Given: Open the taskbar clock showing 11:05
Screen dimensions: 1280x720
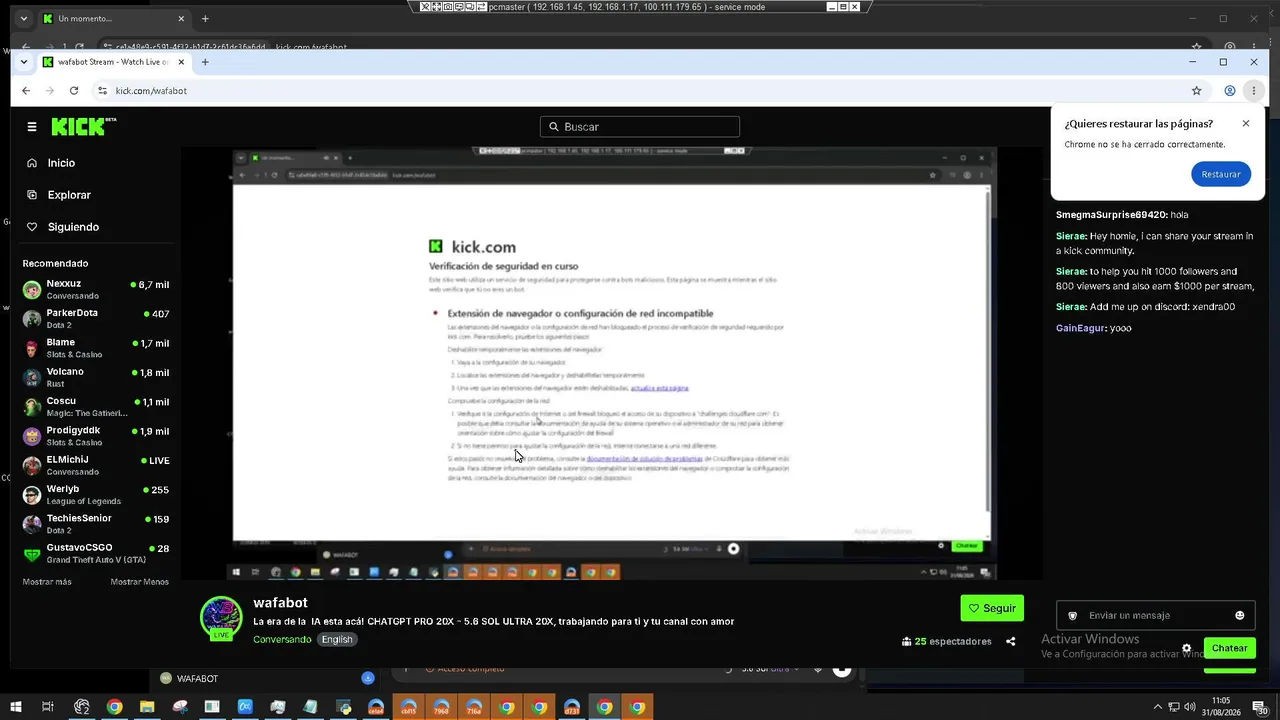Looking at the screenshot, I should [1221, 707].
